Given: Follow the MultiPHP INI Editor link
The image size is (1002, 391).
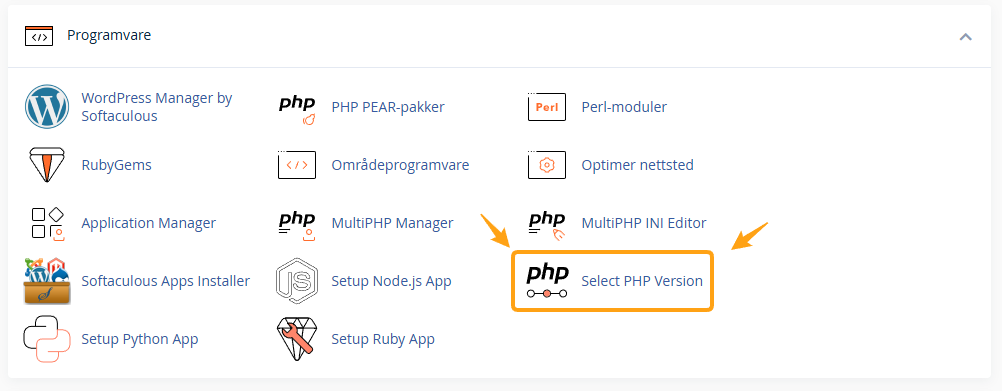Looking at the screenshot, I should 644,223.
